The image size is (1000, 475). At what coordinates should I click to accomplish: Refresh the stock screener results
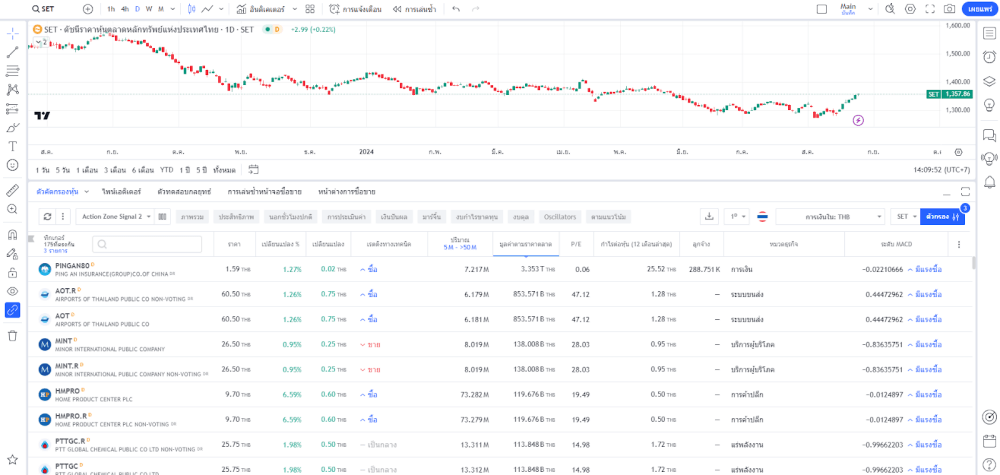[47, 216]
